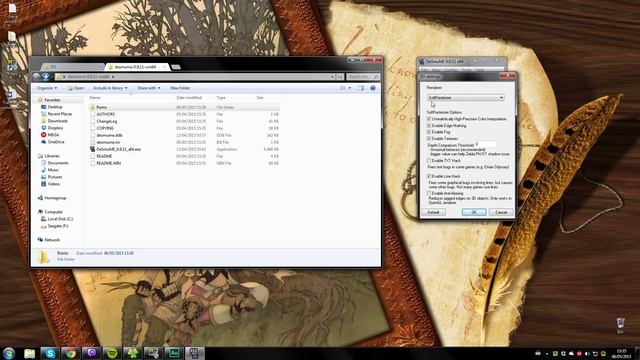
Task: Sort by the Name column header
Action: point(95,98)
